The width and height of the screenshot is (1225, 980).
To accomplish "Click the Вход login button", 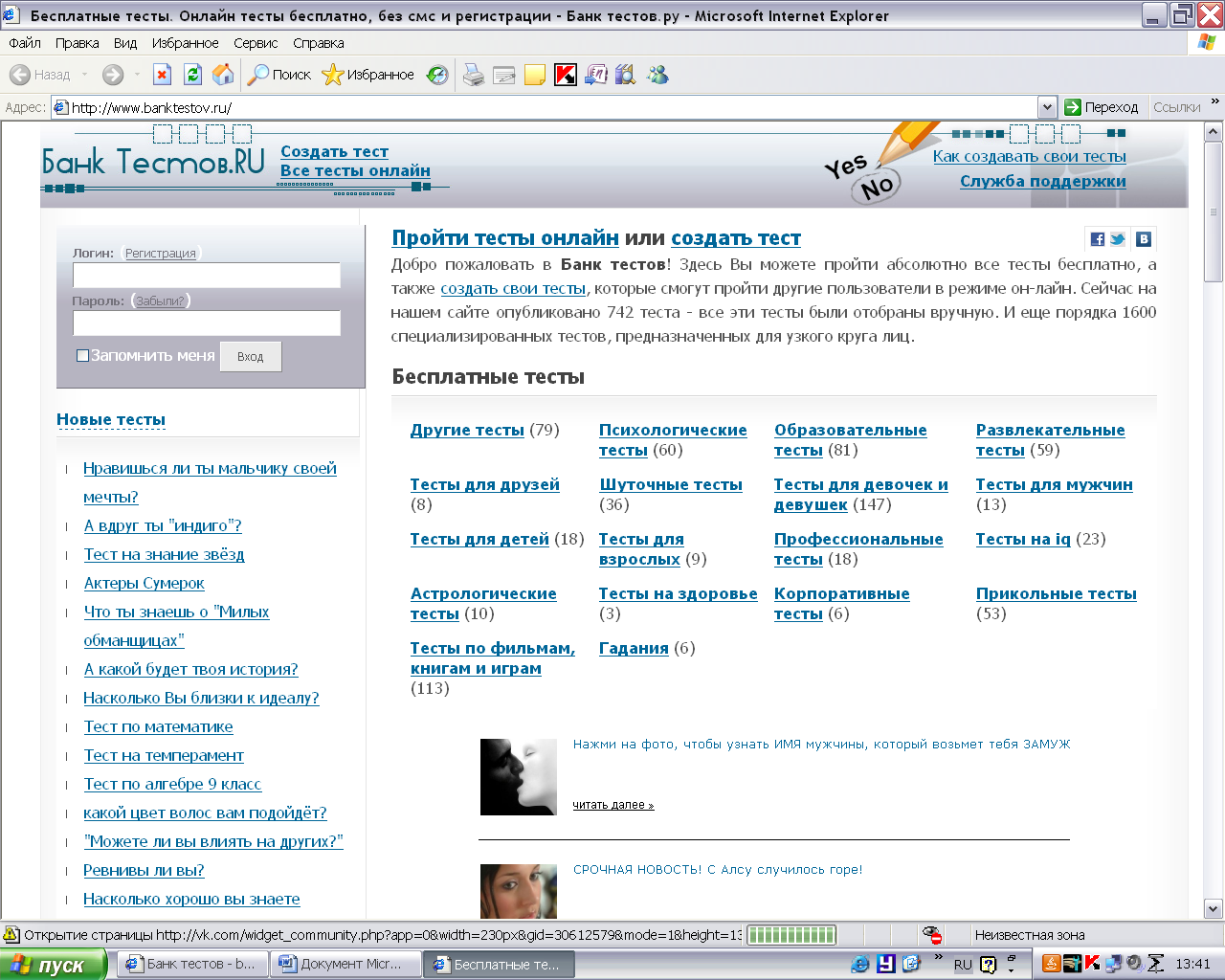I will [x=251, y=356].
